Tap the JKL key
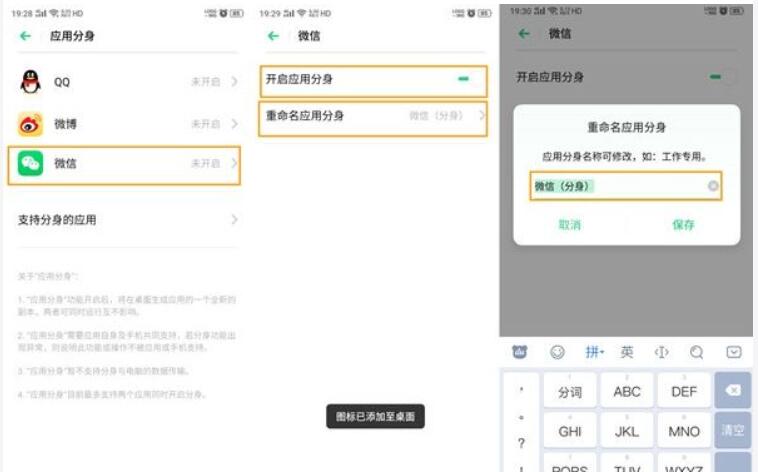Screen dimensions: 758x472 tap(627, 430)
